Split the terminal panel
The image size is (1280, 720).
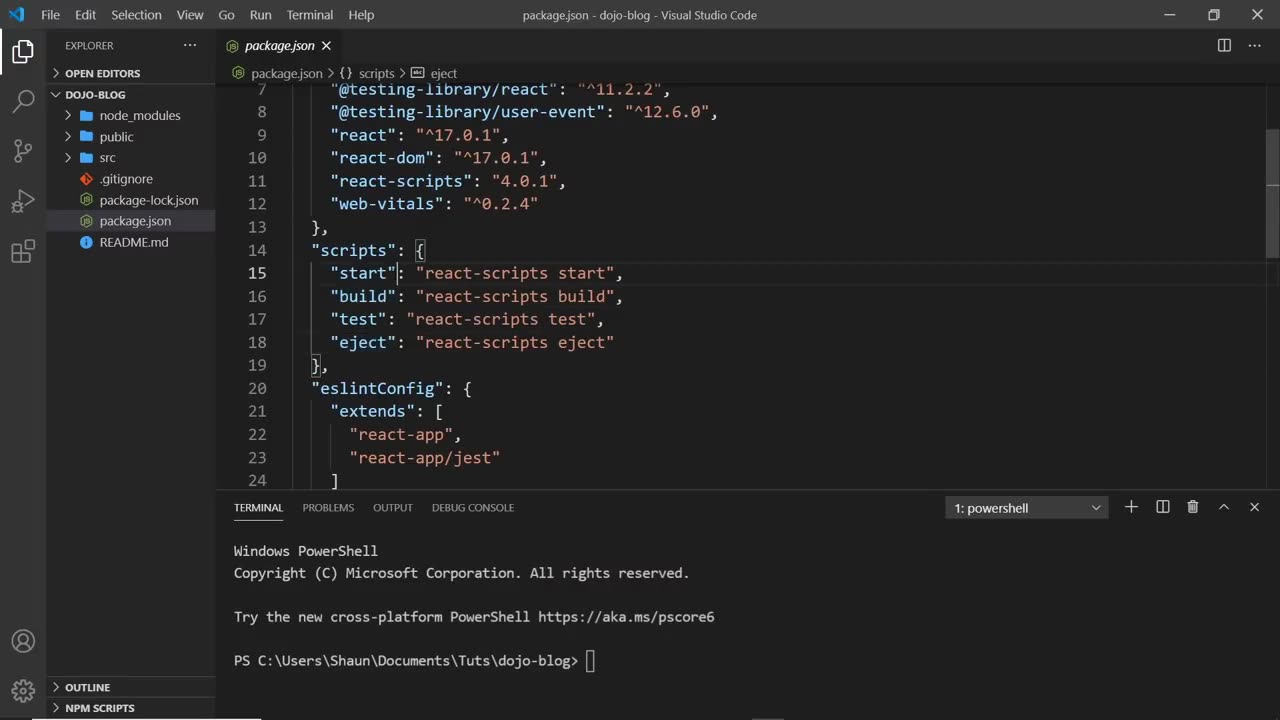click(x=1162, y=507)
